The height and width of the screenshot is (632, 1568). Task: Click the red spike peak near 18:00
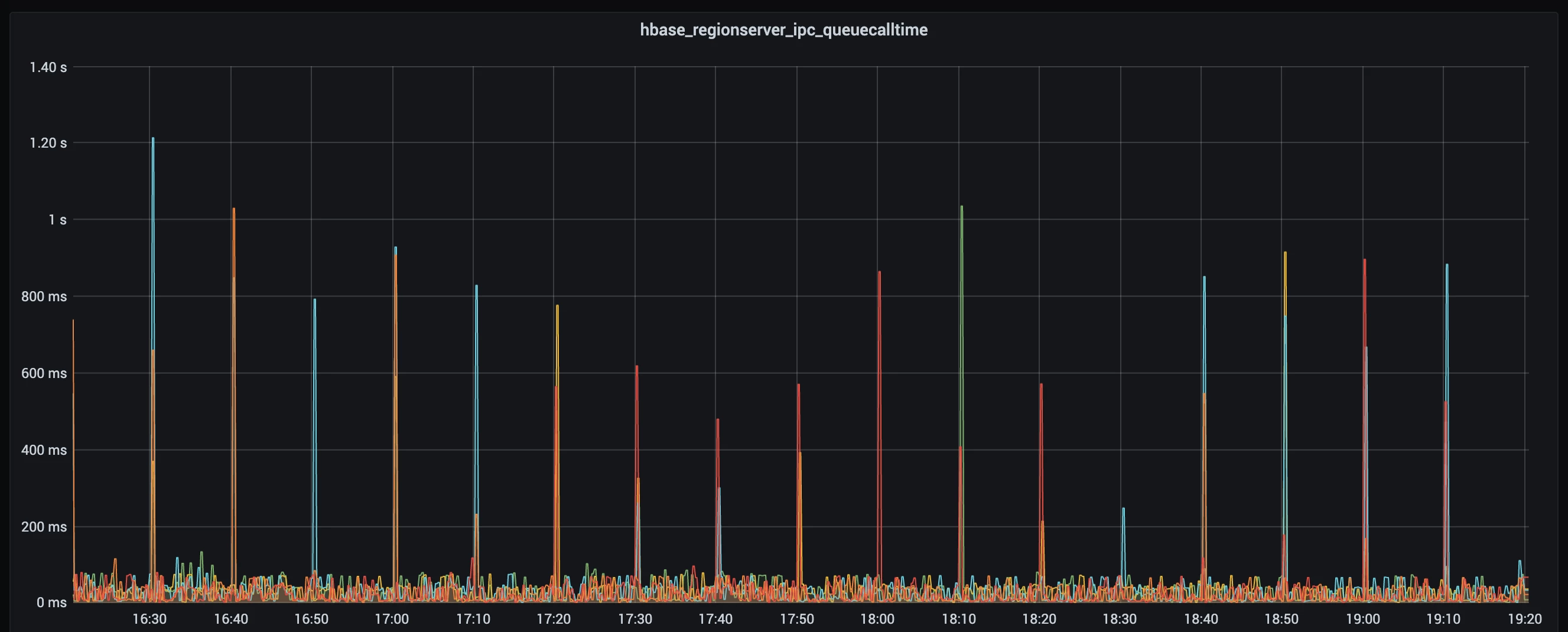click(880, 272)
